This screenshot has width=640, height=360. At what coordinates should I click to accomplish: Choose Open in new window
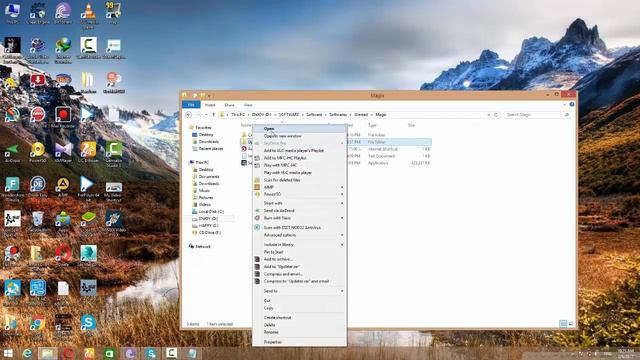pyautogui.click(x=300, y=136)
